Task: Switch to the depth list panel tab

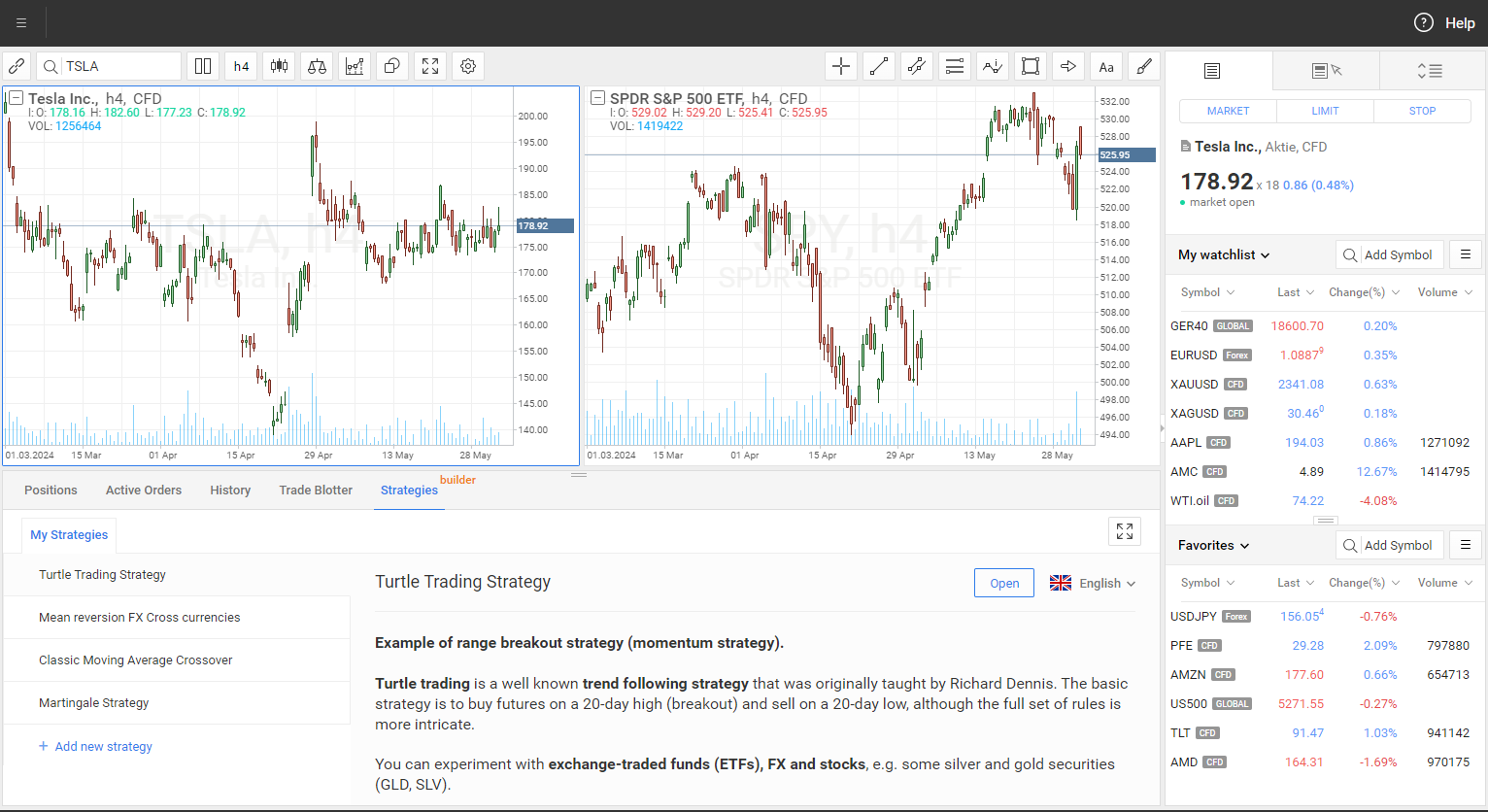Action: tap(1430, 71)
